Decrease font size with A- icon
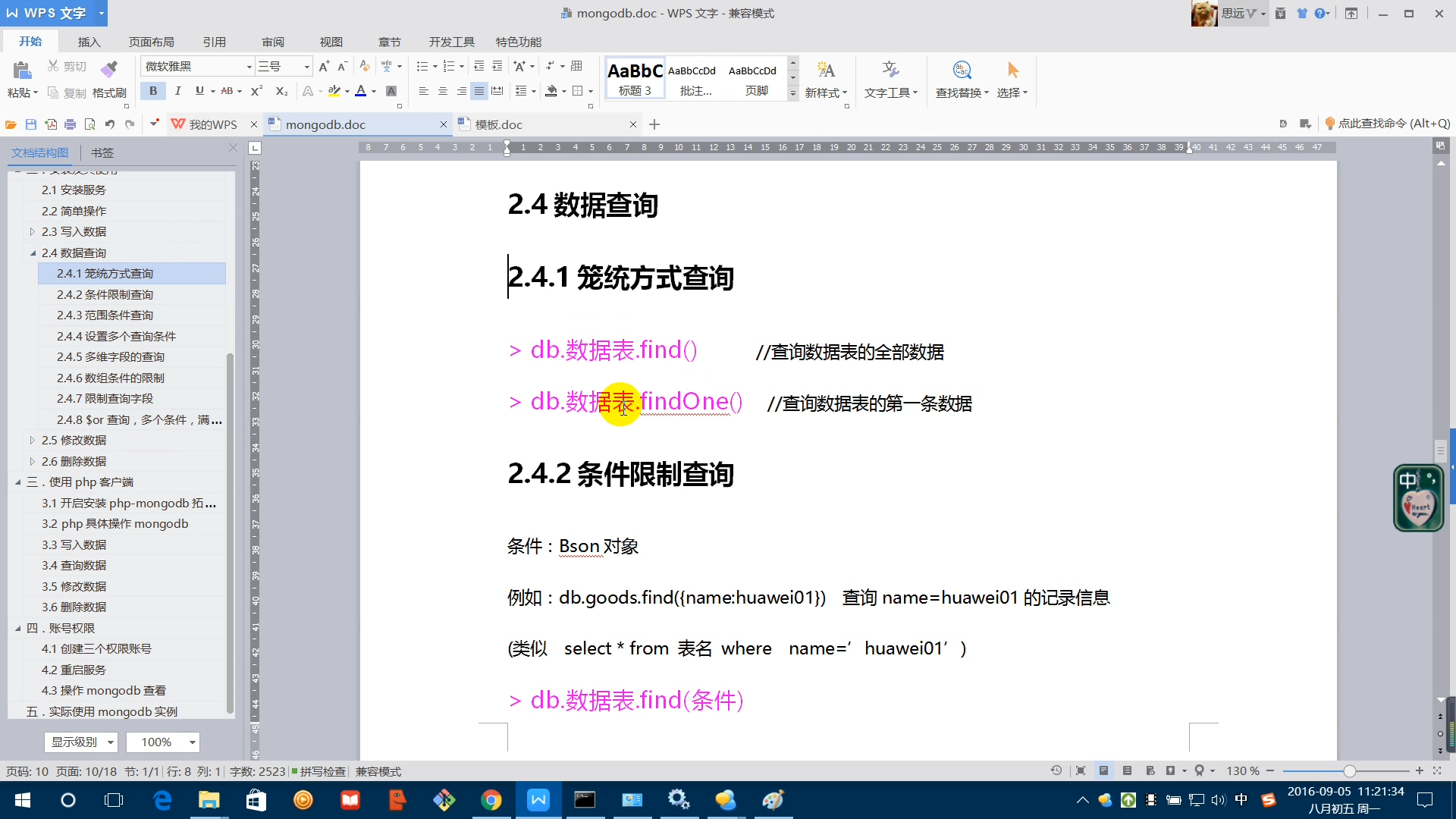This screenshot has height=819, width=1456. point(342,67)
